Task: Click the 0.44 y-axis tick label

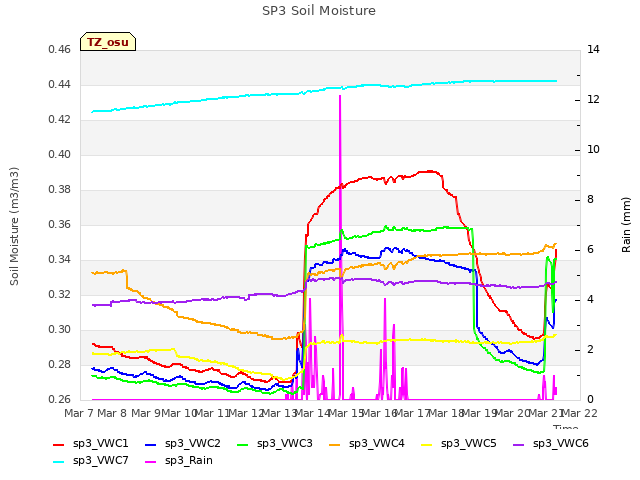Action: coord(60,84)
